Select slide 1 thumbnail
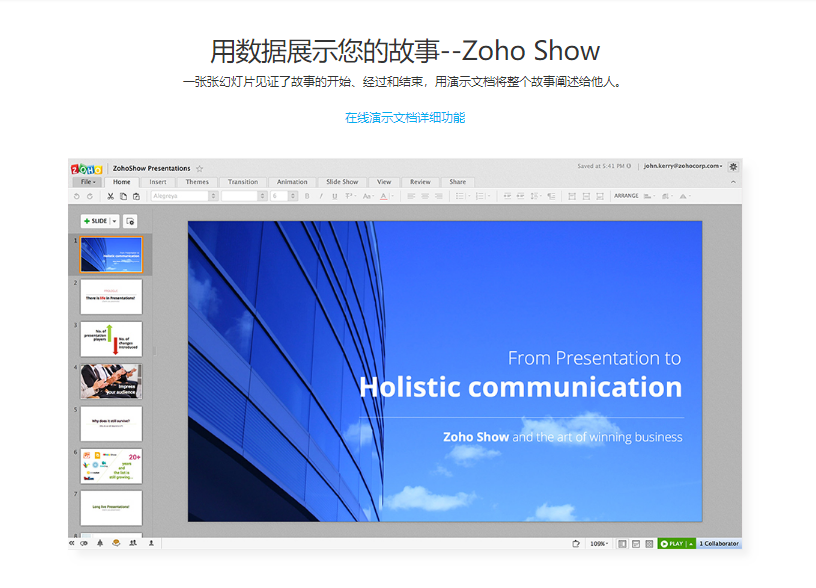This screenshot has width=816, height=588. 111,254
